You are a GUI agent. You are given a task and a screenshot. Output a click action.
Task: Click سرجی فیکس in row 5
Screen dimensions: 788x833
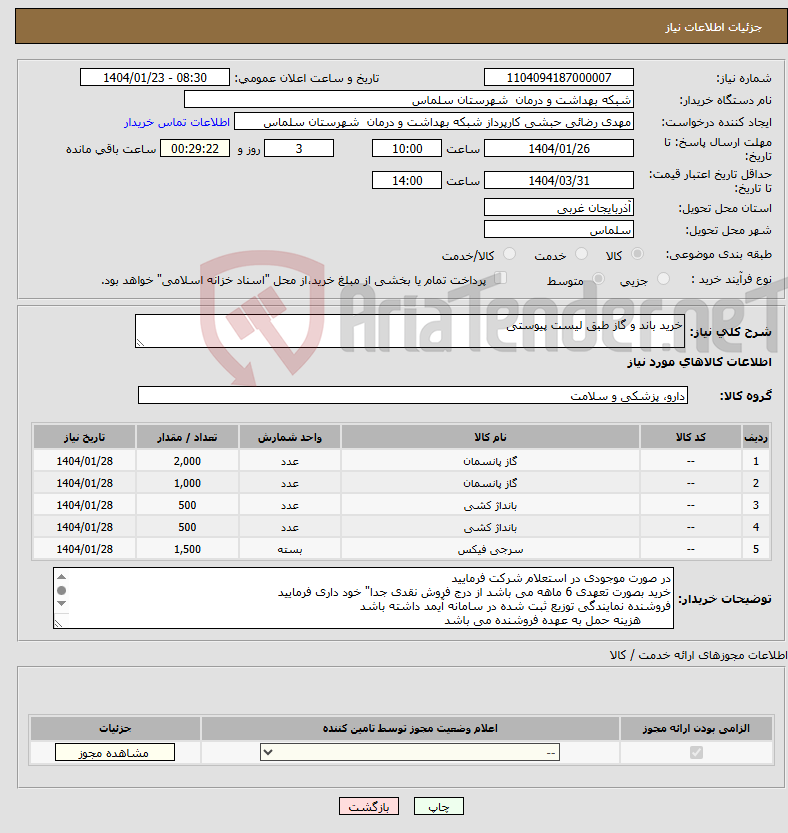490,549
